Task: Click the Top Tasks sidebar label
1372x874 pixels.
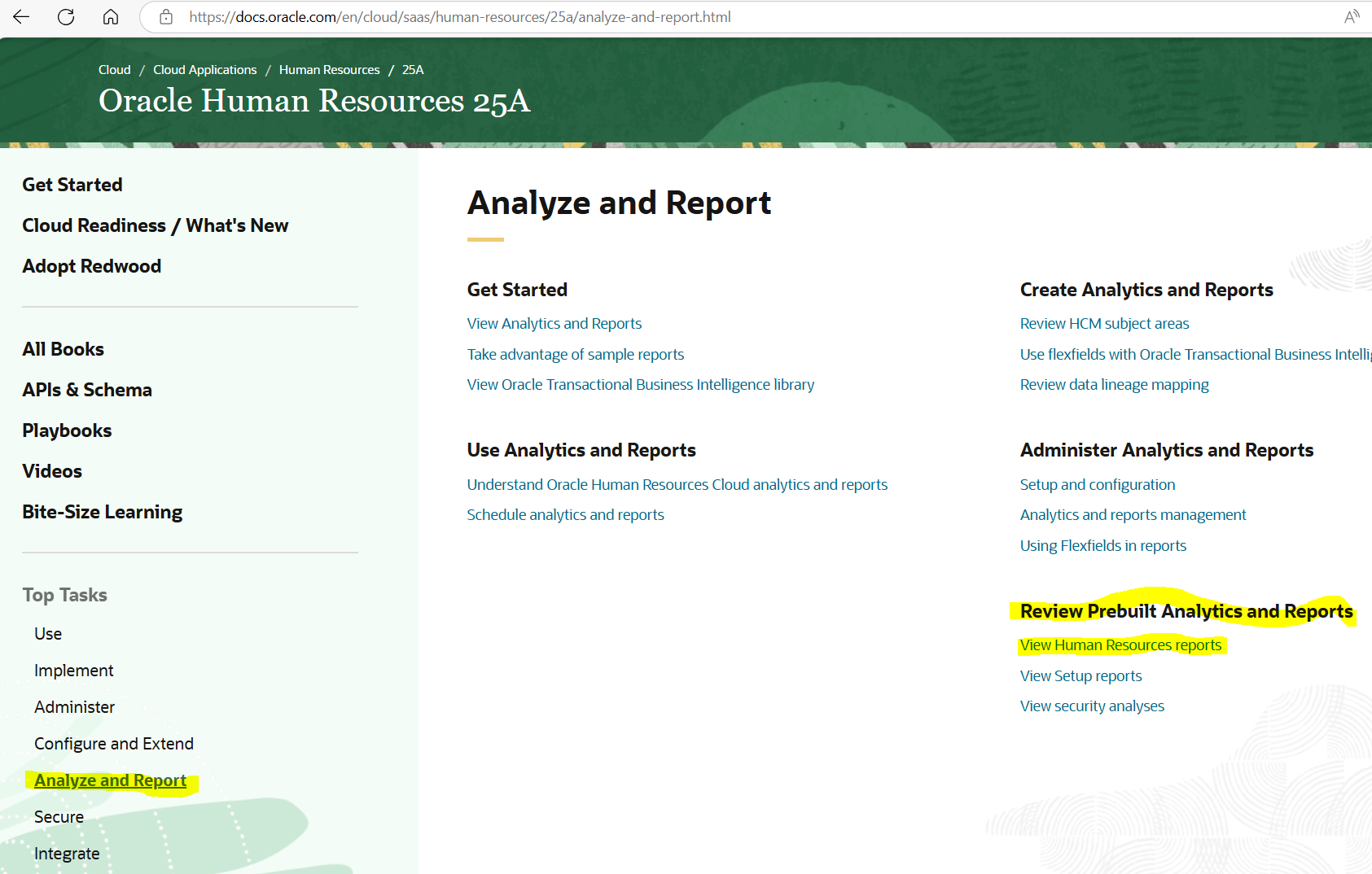Action: pos(65,595)
